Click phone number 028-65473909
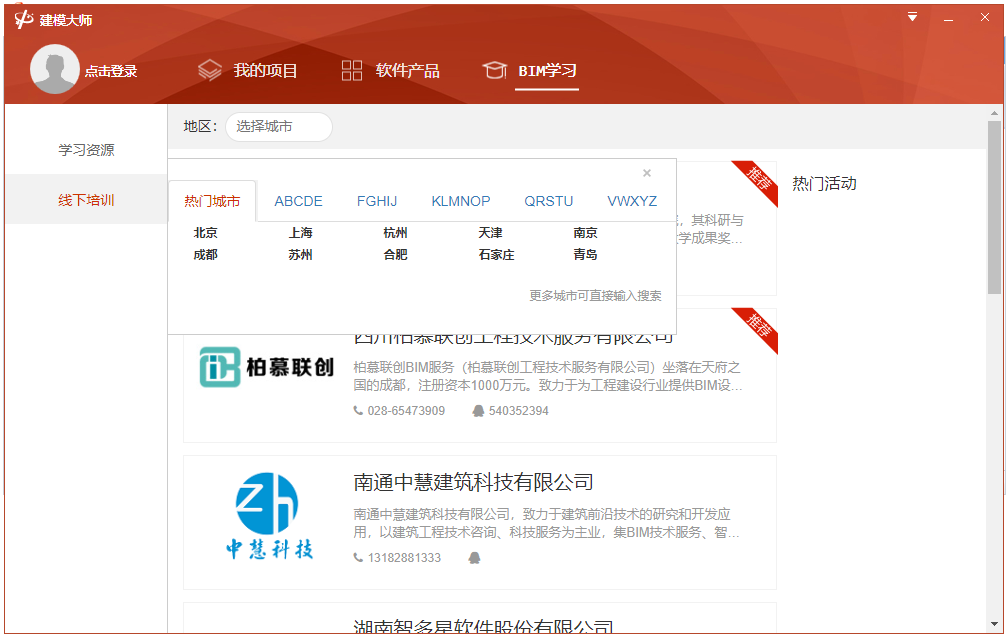The image size is (1007, 637). tap(406, 410)
